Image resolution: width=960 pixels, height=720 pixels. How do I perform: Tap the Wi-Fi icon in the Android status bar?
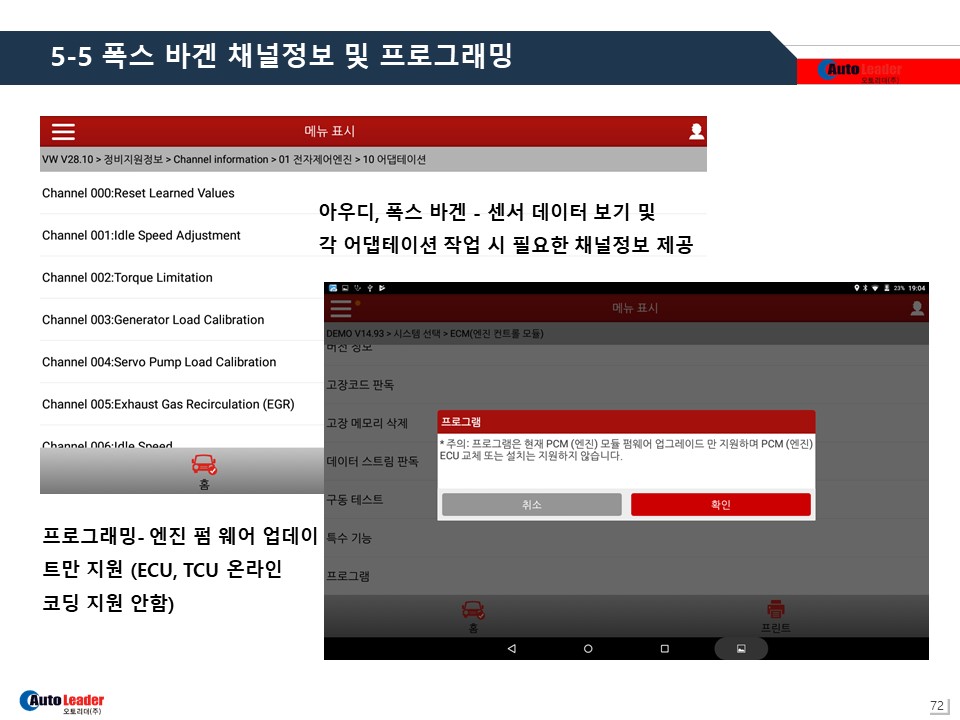[x=875, y=288]
